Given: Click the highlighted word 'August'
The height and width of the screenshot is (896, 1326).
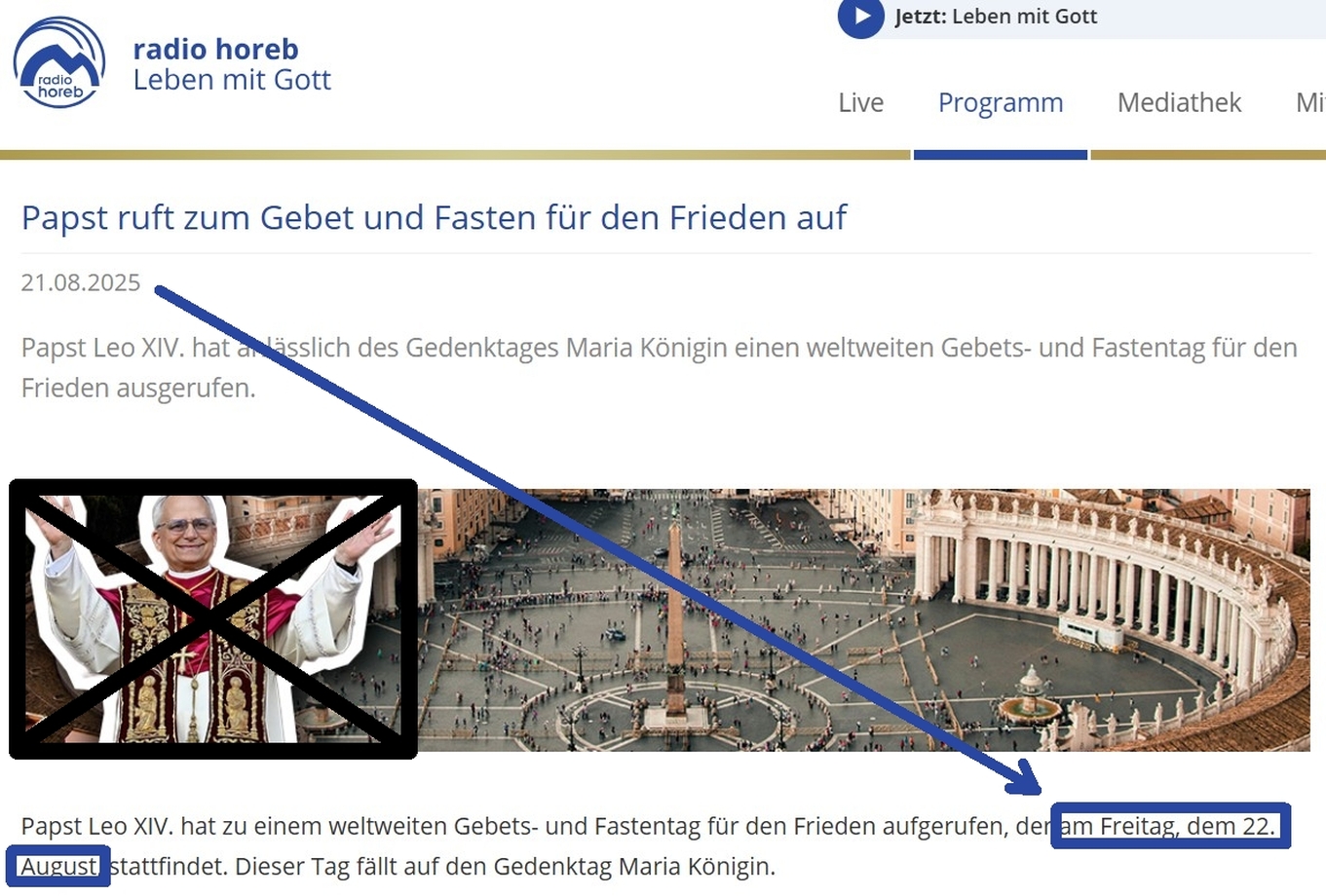Looking at the screenshot, I should pyautogui.click(x=58, y=866).
